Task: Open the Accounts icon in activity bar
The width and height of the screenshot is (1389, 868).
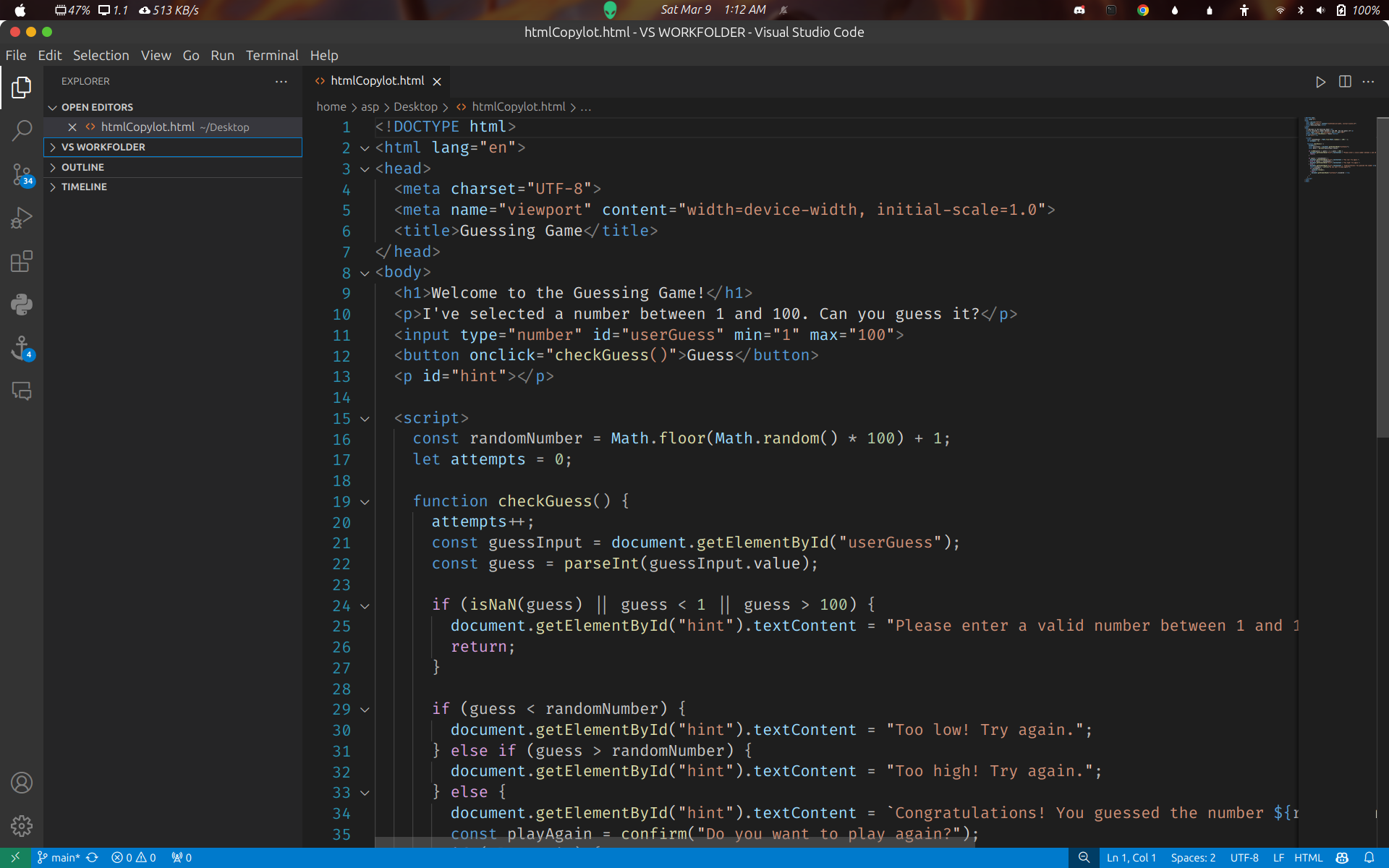Action: click(x=22, y=783)
